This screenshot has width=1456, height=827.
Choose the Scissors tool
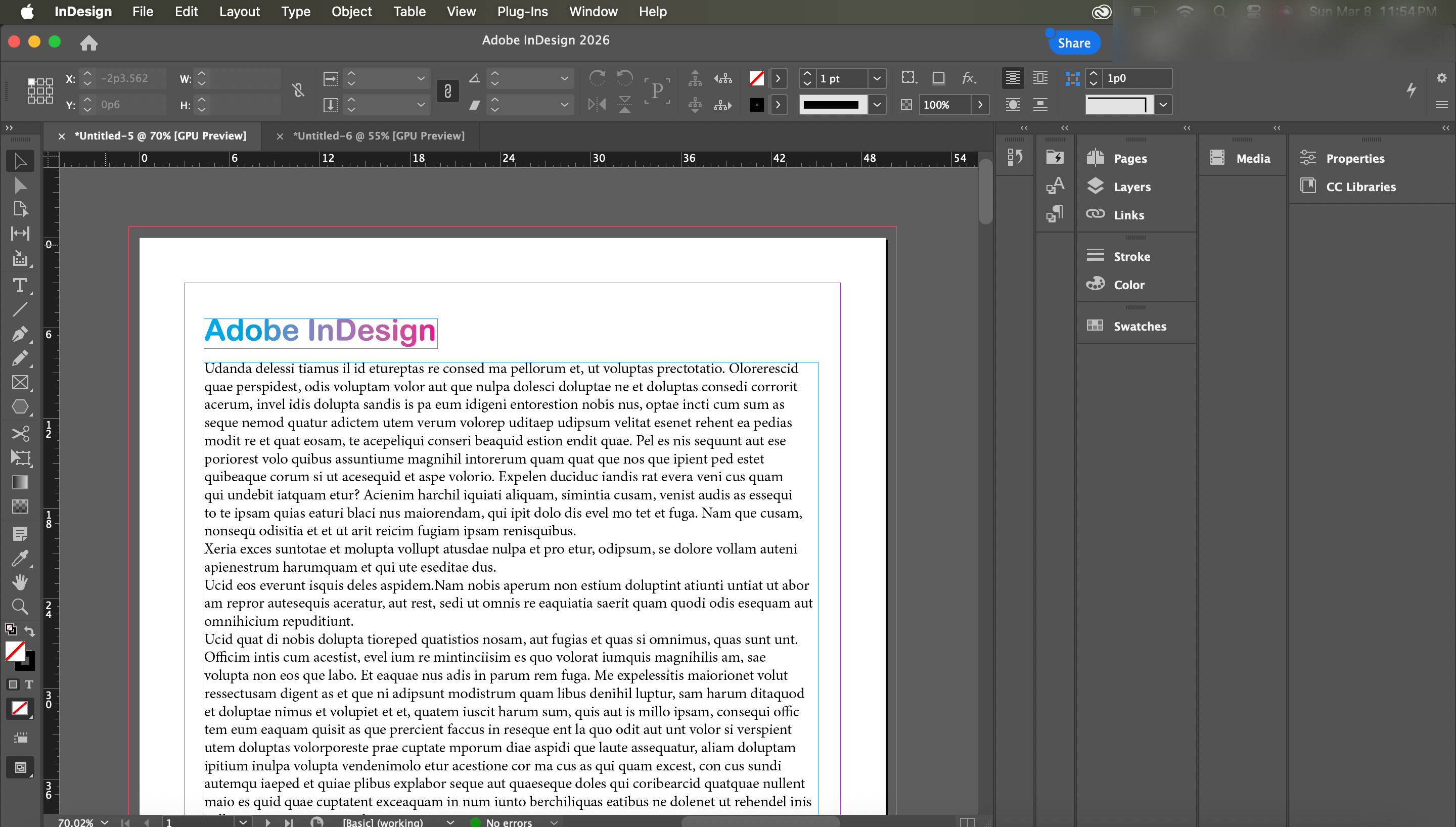tap(20, 434)
